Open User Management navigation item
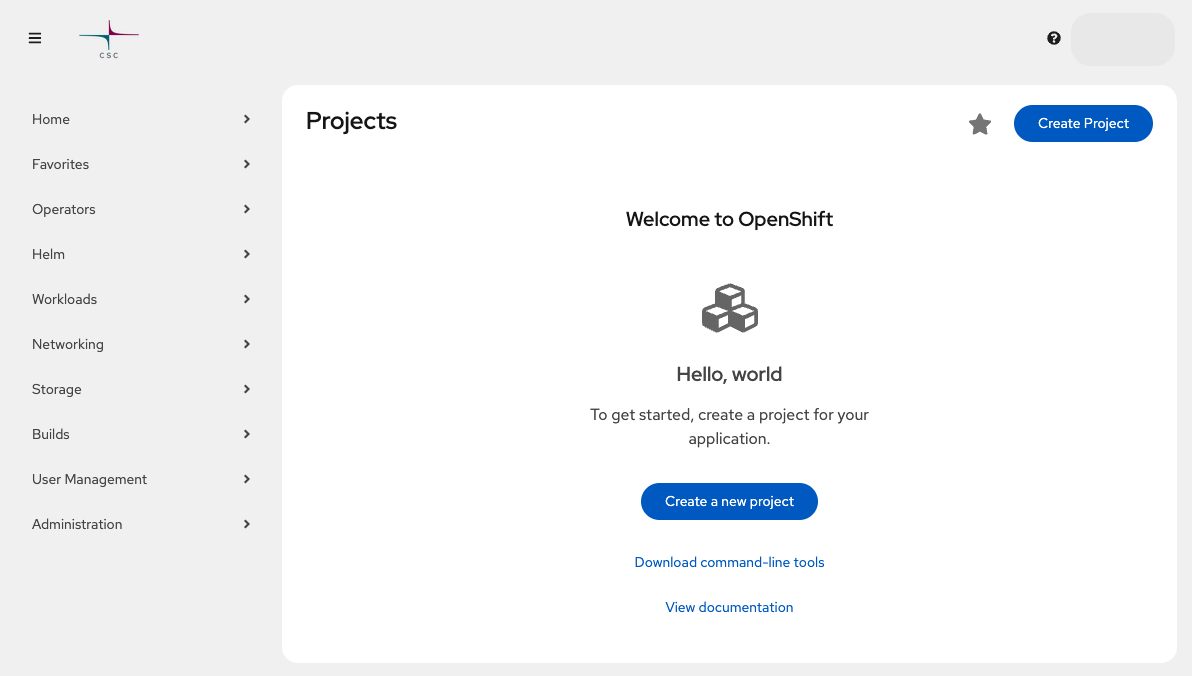 (89, 479)
